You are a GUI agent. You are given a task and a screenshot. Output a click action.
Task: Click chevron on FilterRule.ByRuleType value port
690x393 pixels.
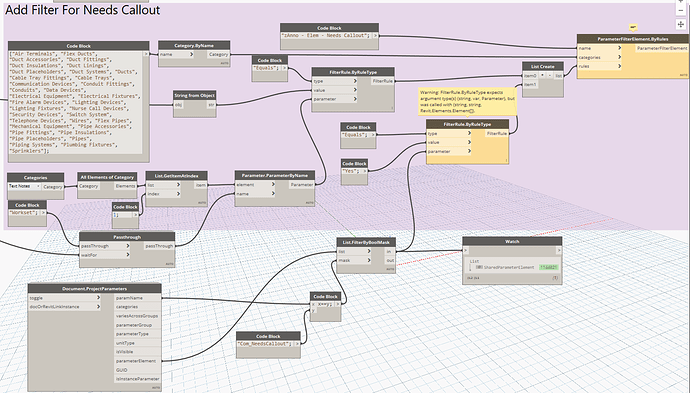point(355,90)
